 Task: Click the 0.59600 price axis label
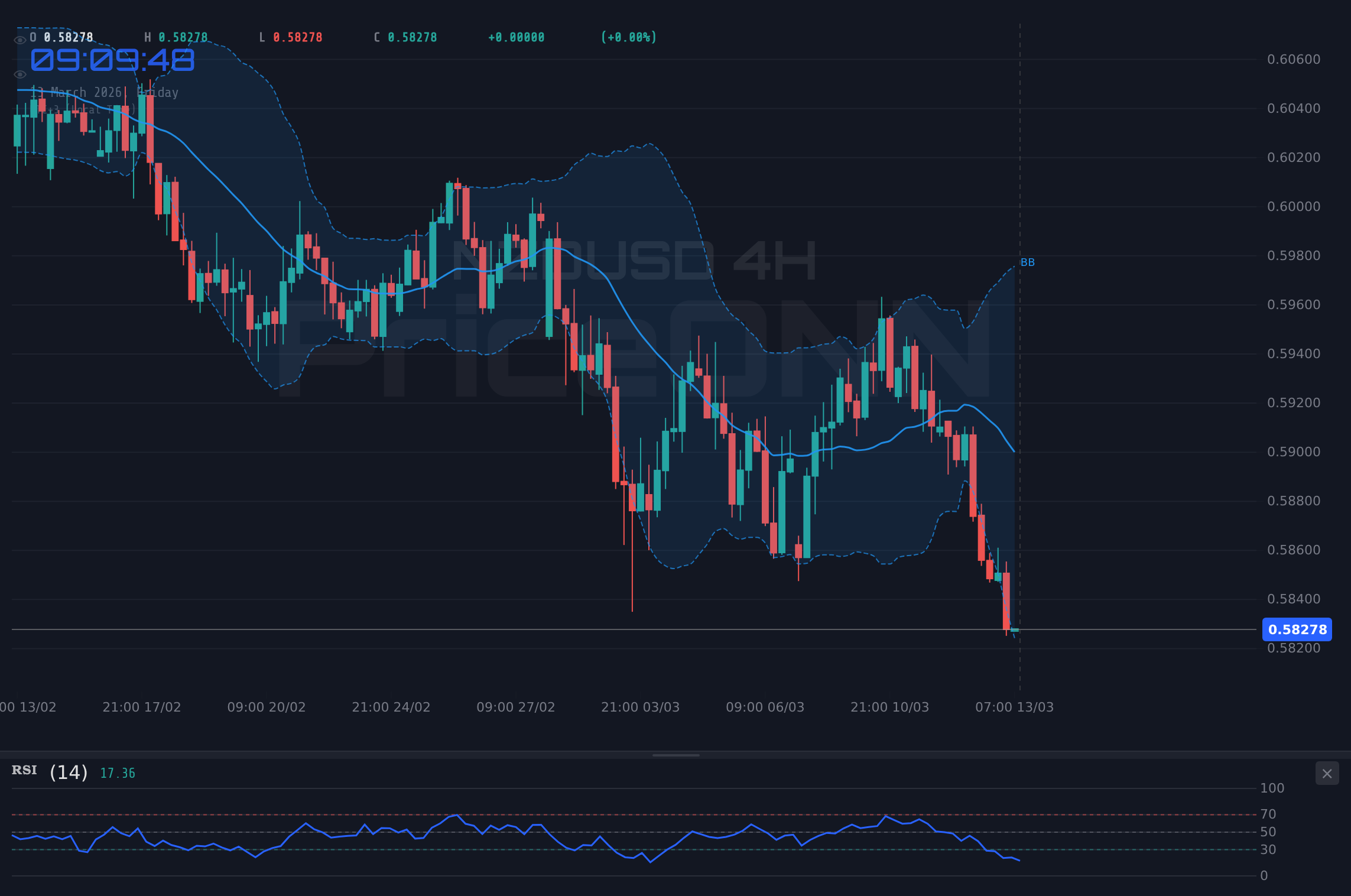(1294, 304)
